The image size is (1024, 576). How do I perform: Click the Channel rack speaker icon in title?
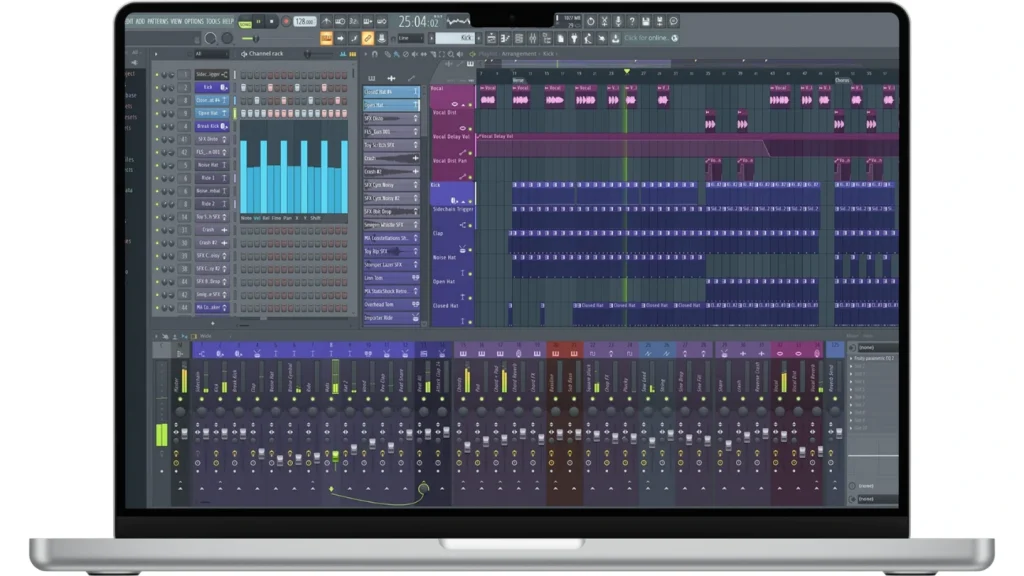click(241, 54)
